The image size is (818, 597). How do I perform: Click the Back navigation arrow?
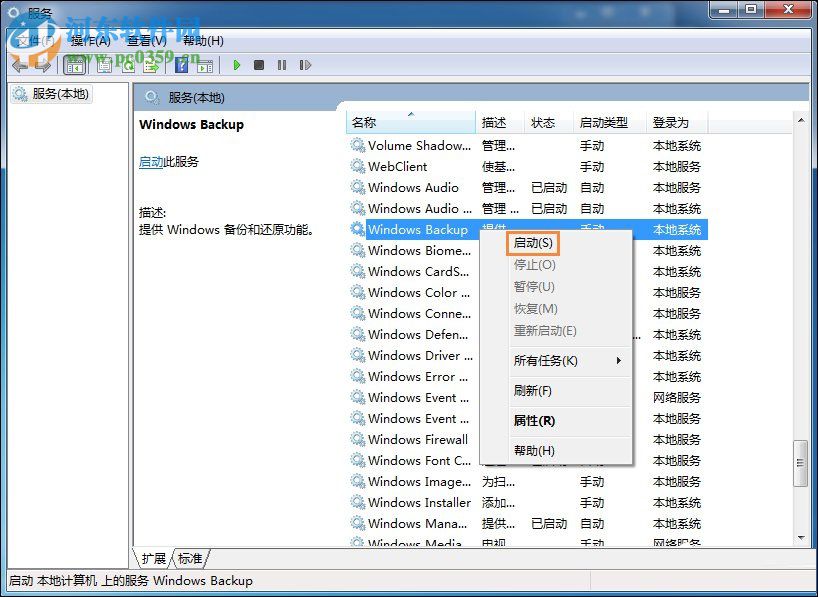tap(20, 65)
